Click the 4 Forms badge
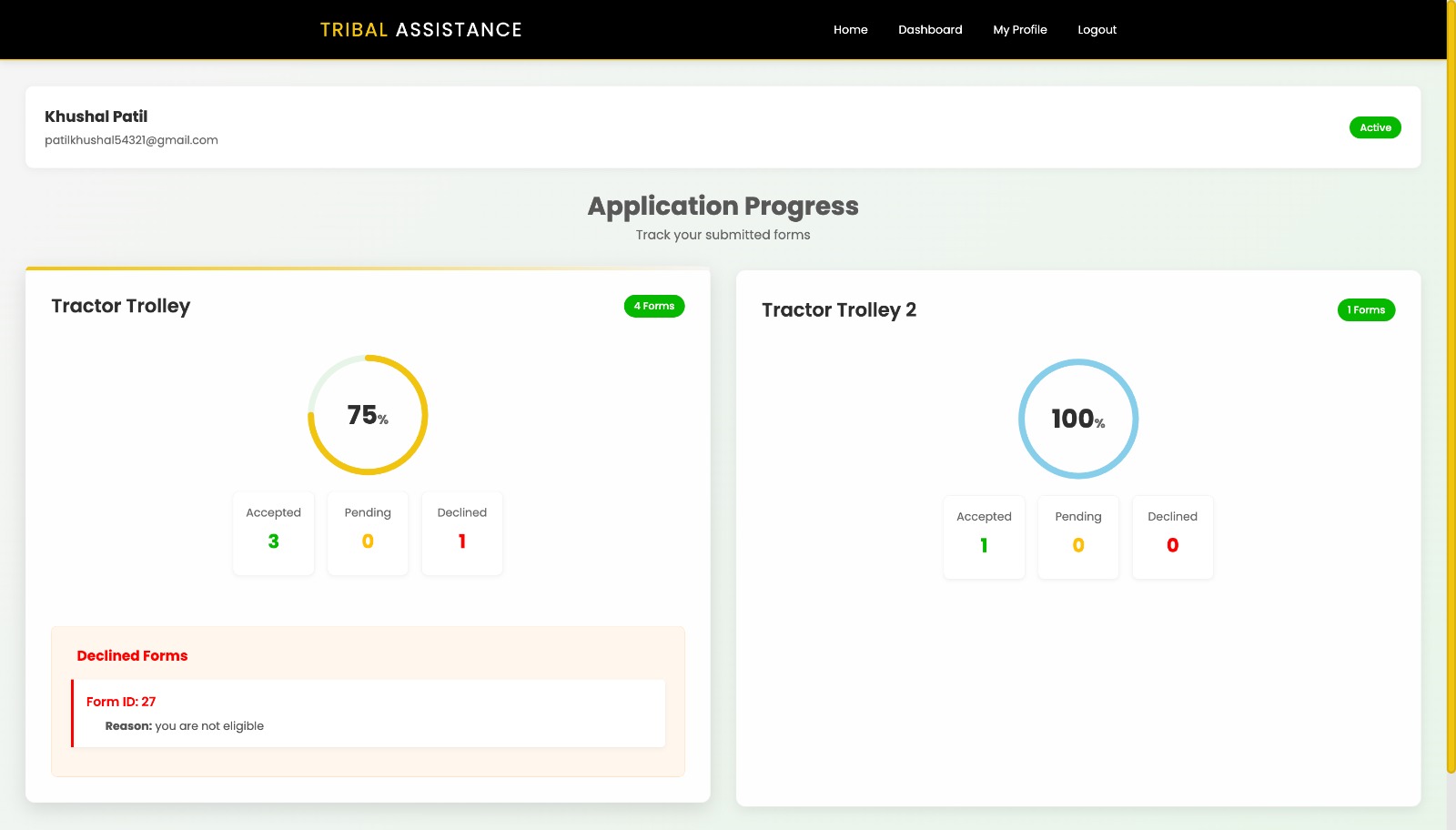The width and height of the screenshot is (1456, 830). pos(653,306)
